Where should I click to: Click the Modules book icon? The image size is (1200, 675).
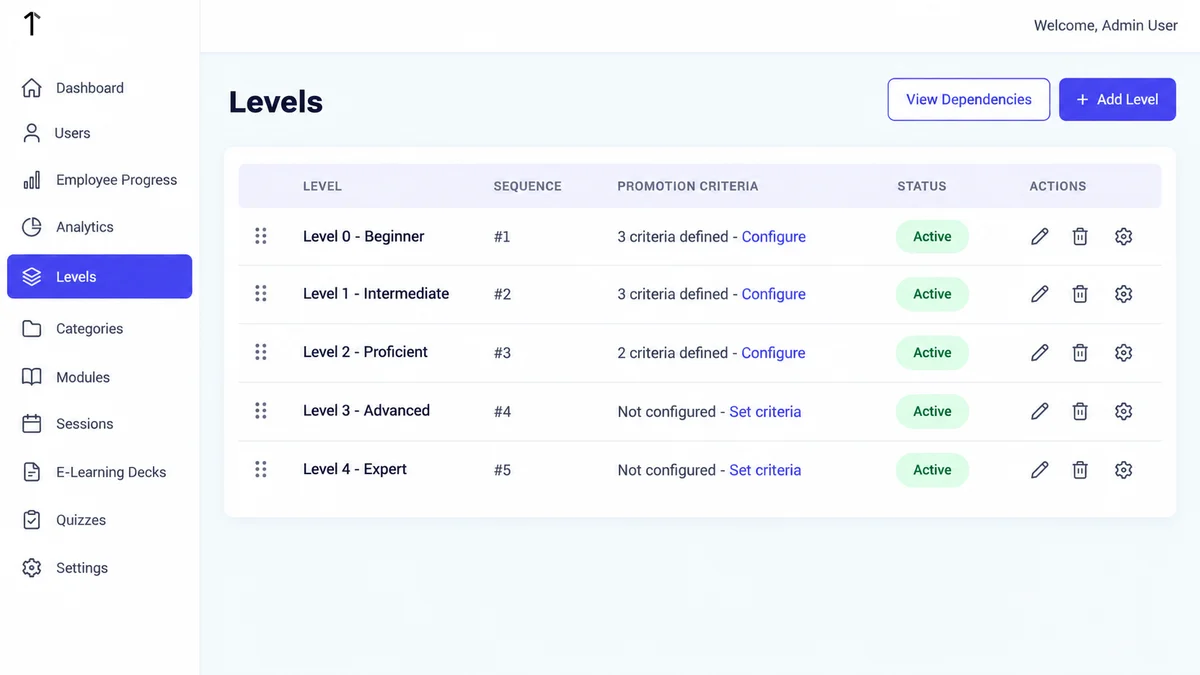pyautogui.click(x=32, y=377)
